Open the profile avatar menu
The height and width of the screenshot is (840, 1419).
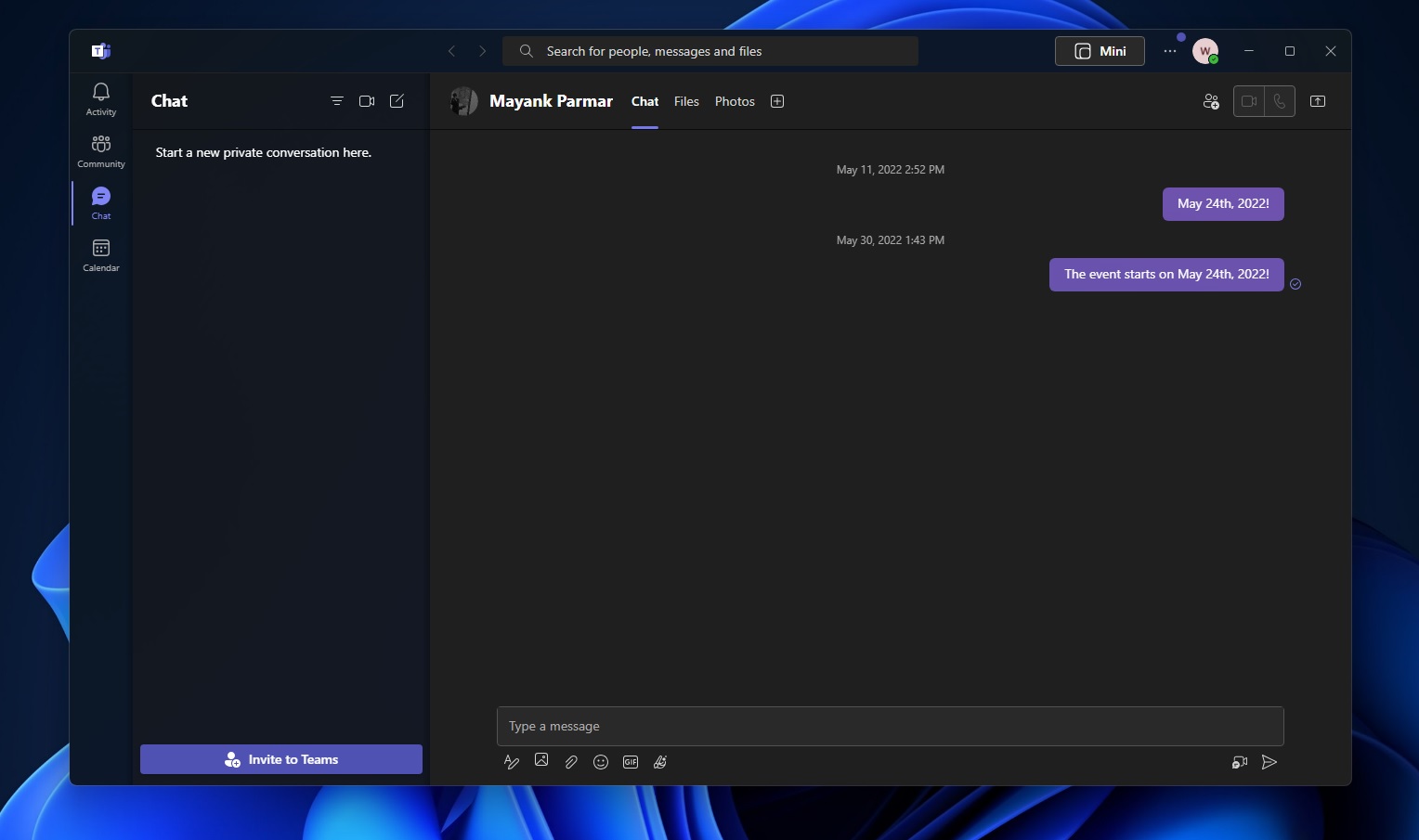point(1205,51)
